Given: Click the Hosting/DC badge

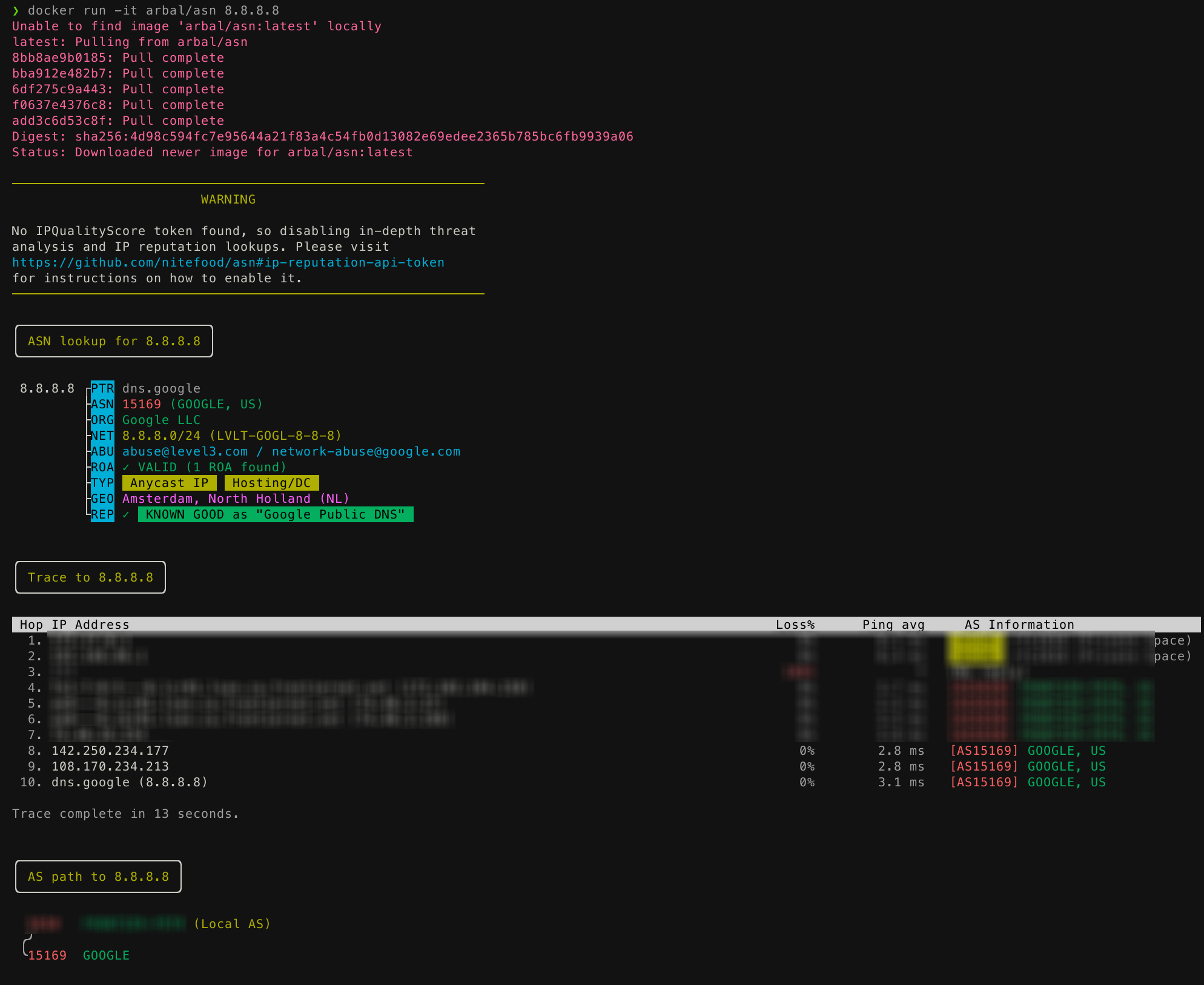Looking at the screenshot, I should click(x=271, y=483).
